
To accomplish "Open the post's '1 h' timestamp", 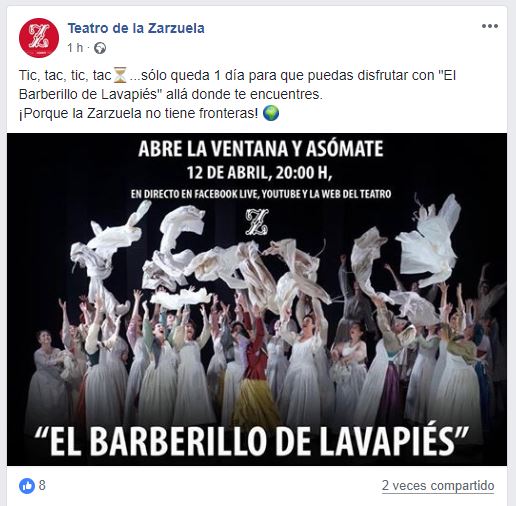I will 75,48.
